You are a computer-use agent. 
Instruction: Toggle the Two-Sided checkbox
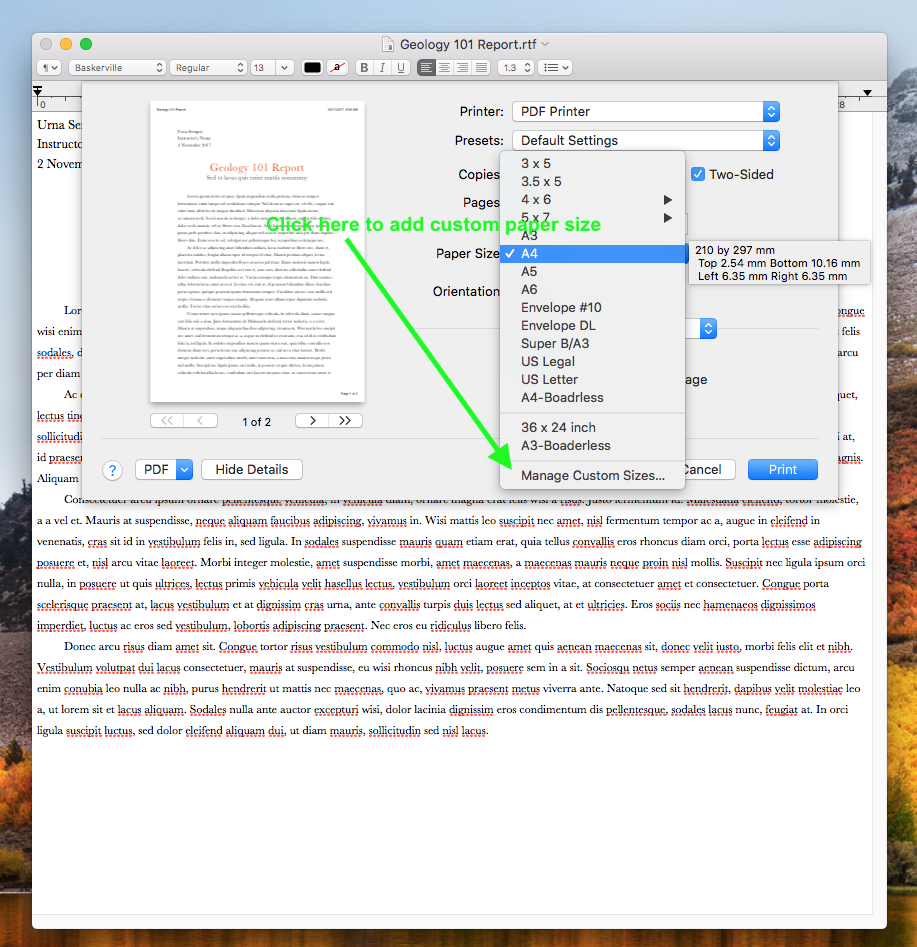(698, 175)
